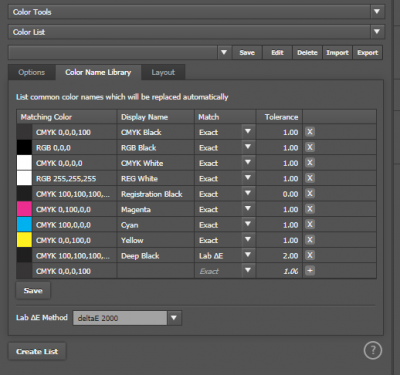Switch to the Layout tab
The height and width of the screenshot is (375, 400).
pyautogui.click(x=163, y=72)
